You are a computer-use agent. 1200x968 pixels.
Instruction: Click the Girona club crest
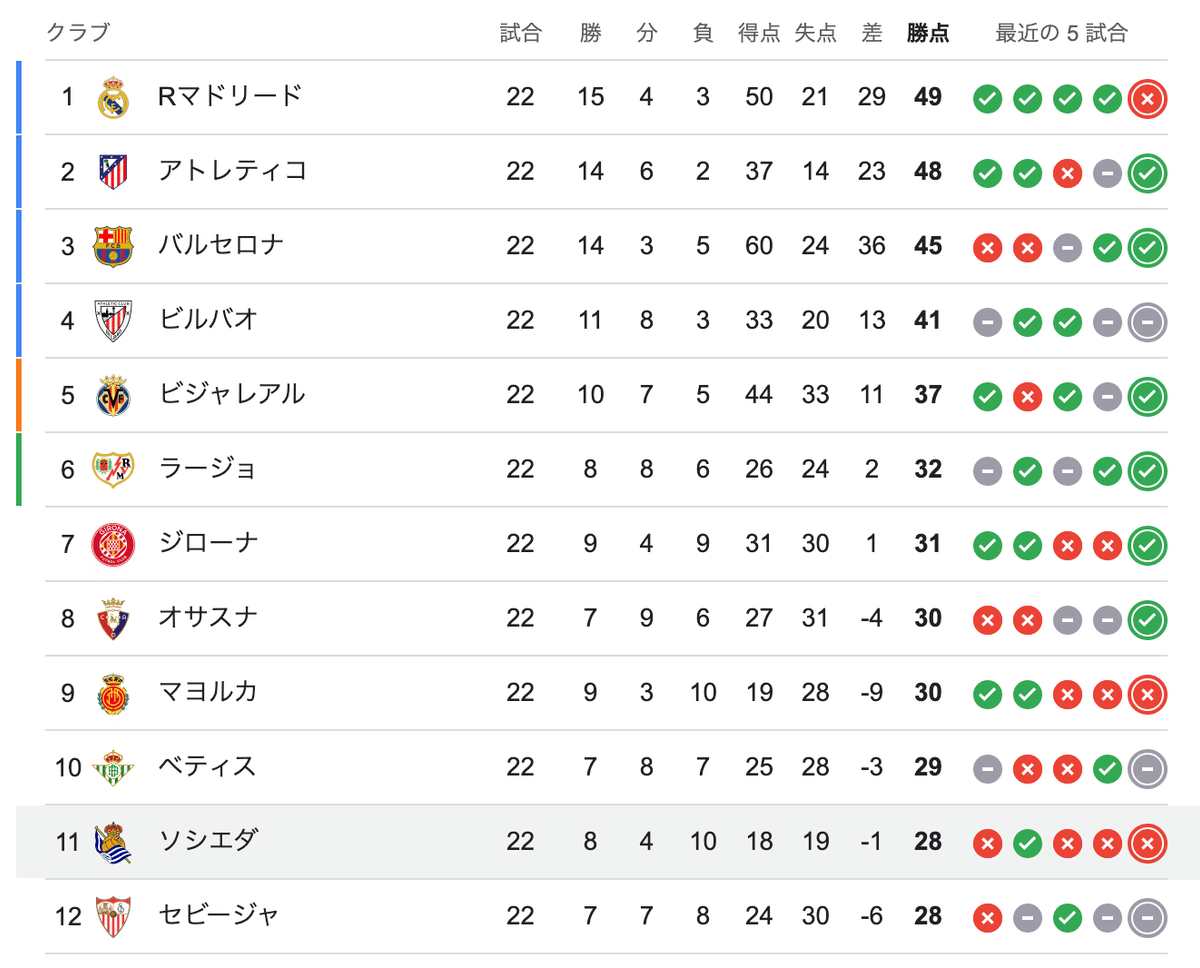pos(113,544)
